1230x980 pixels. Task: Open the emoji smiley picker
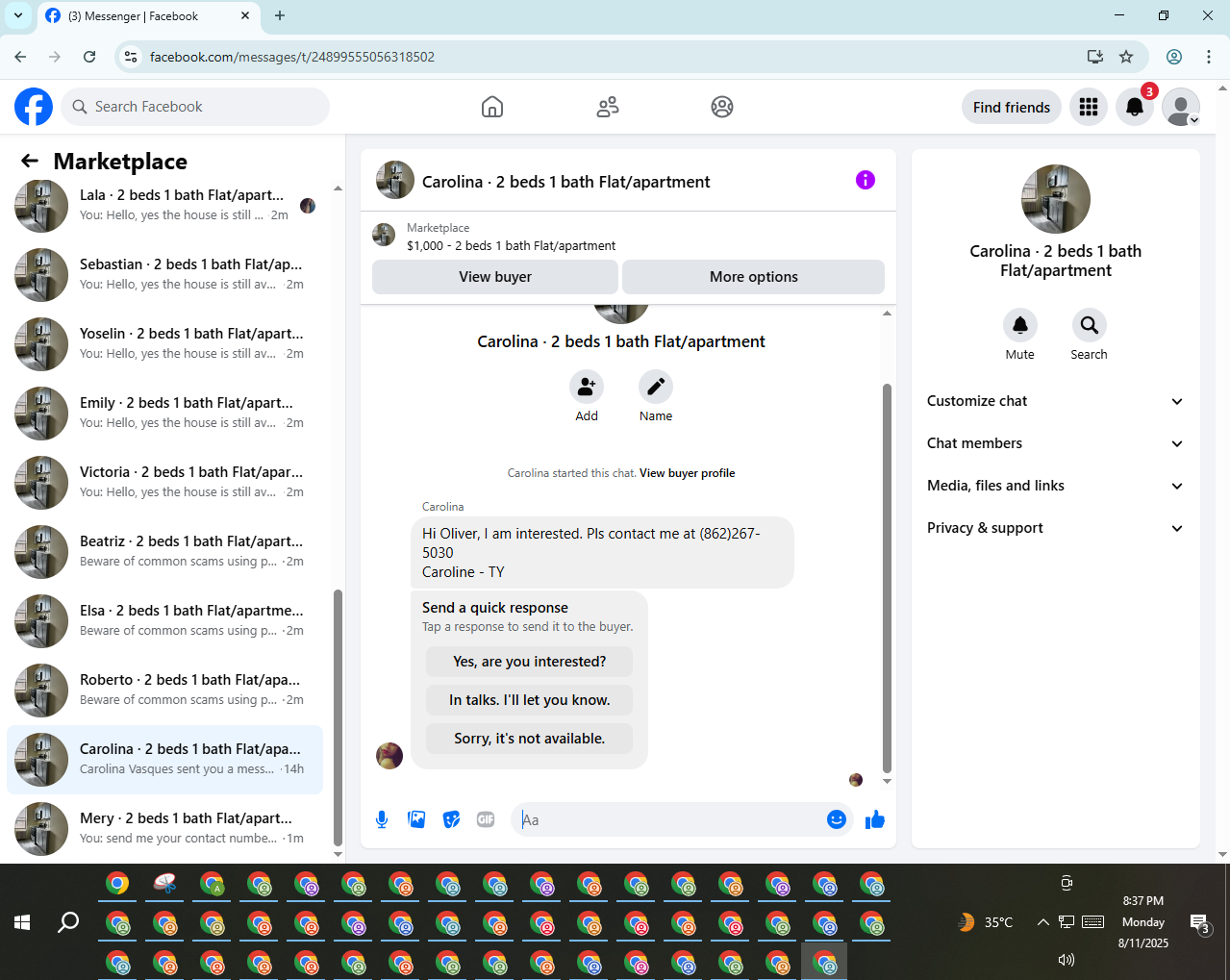pos(837,819)
